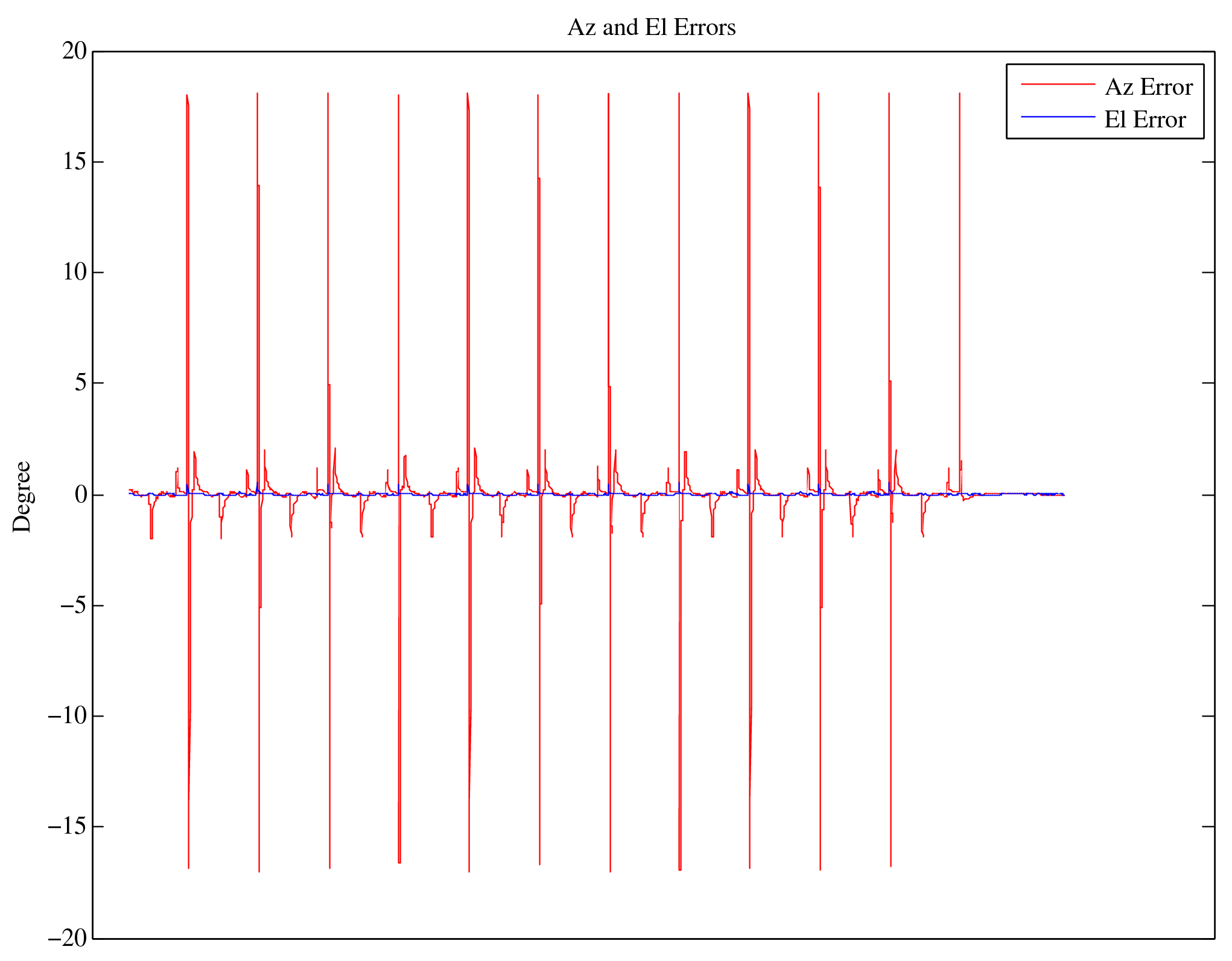The width and height of the screenshot is (1232, 961).
Task: Click the plot title "Az and El Errors"
Action: [651, 28]
